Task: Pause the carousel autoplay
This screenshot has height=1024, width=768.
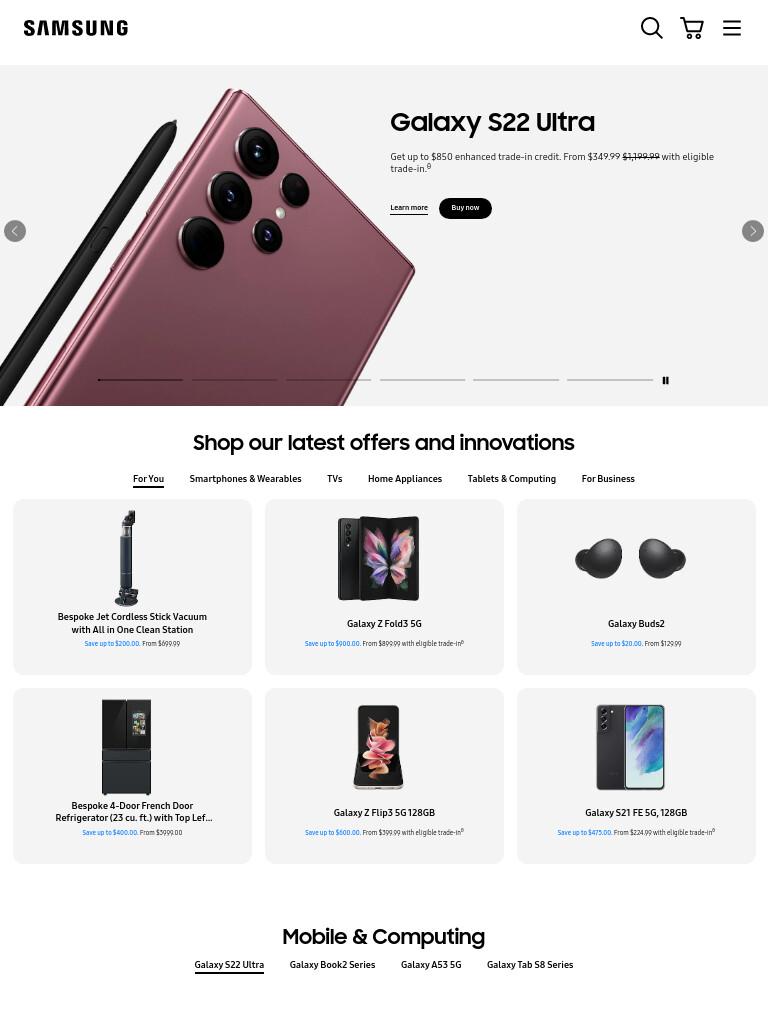Action: coord(665,380)
